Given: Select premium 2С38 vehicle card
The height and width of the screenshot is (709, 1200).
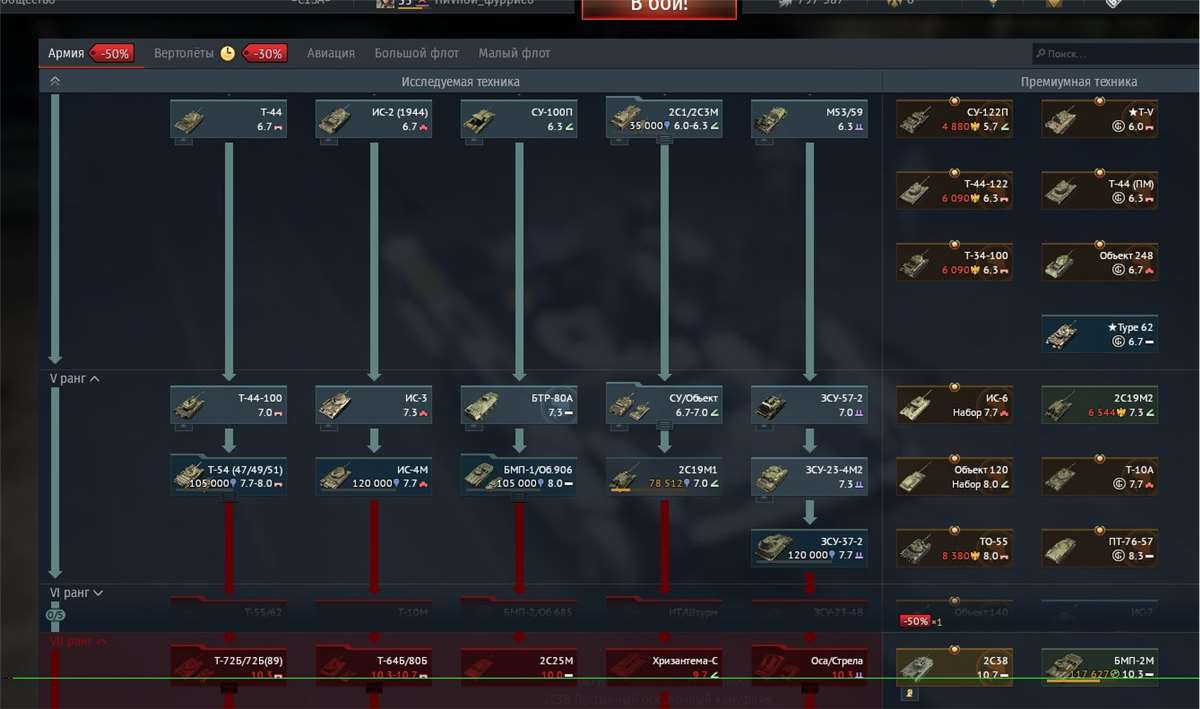Looking at the screenshot, I should click(x=955, y=667).
